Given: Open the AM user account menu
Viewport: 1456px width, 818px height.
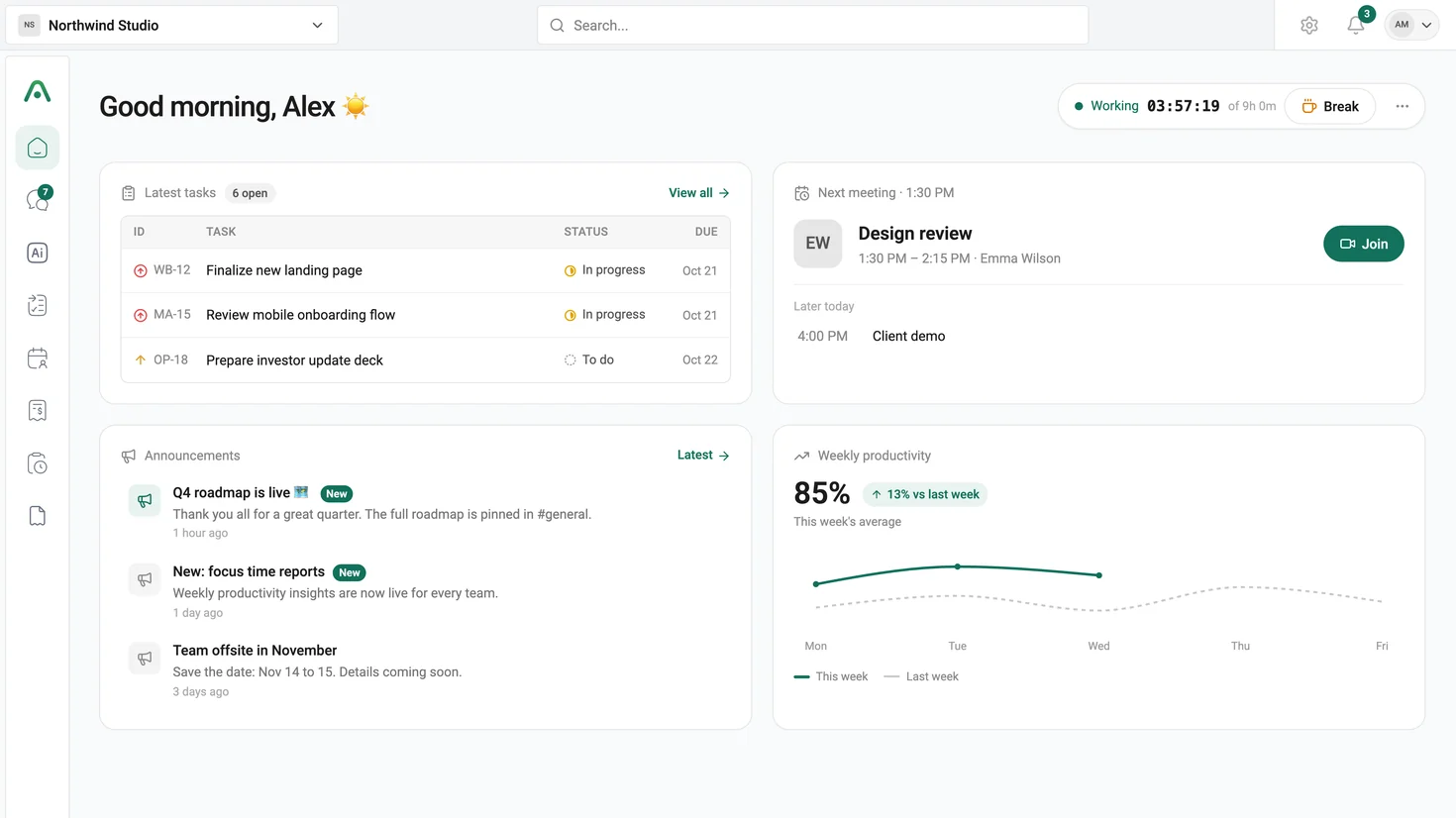Looking at the screenshot, I should point(1412,26).
